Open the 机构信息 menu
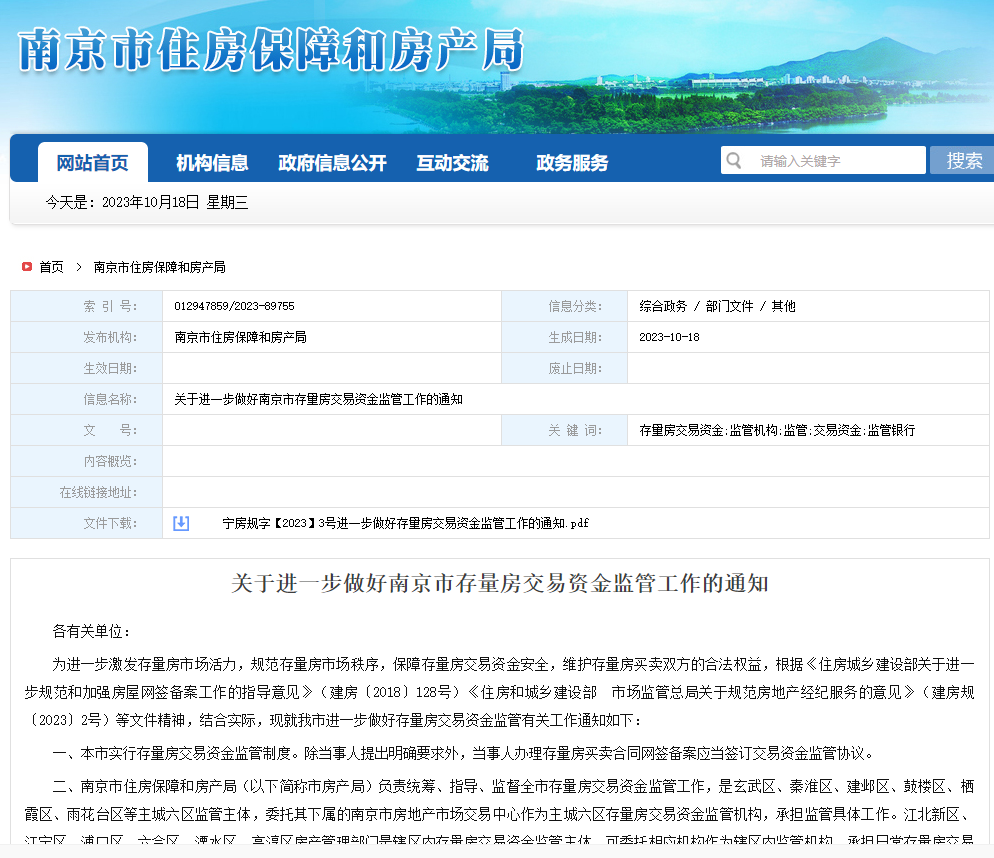 (212, 162)
